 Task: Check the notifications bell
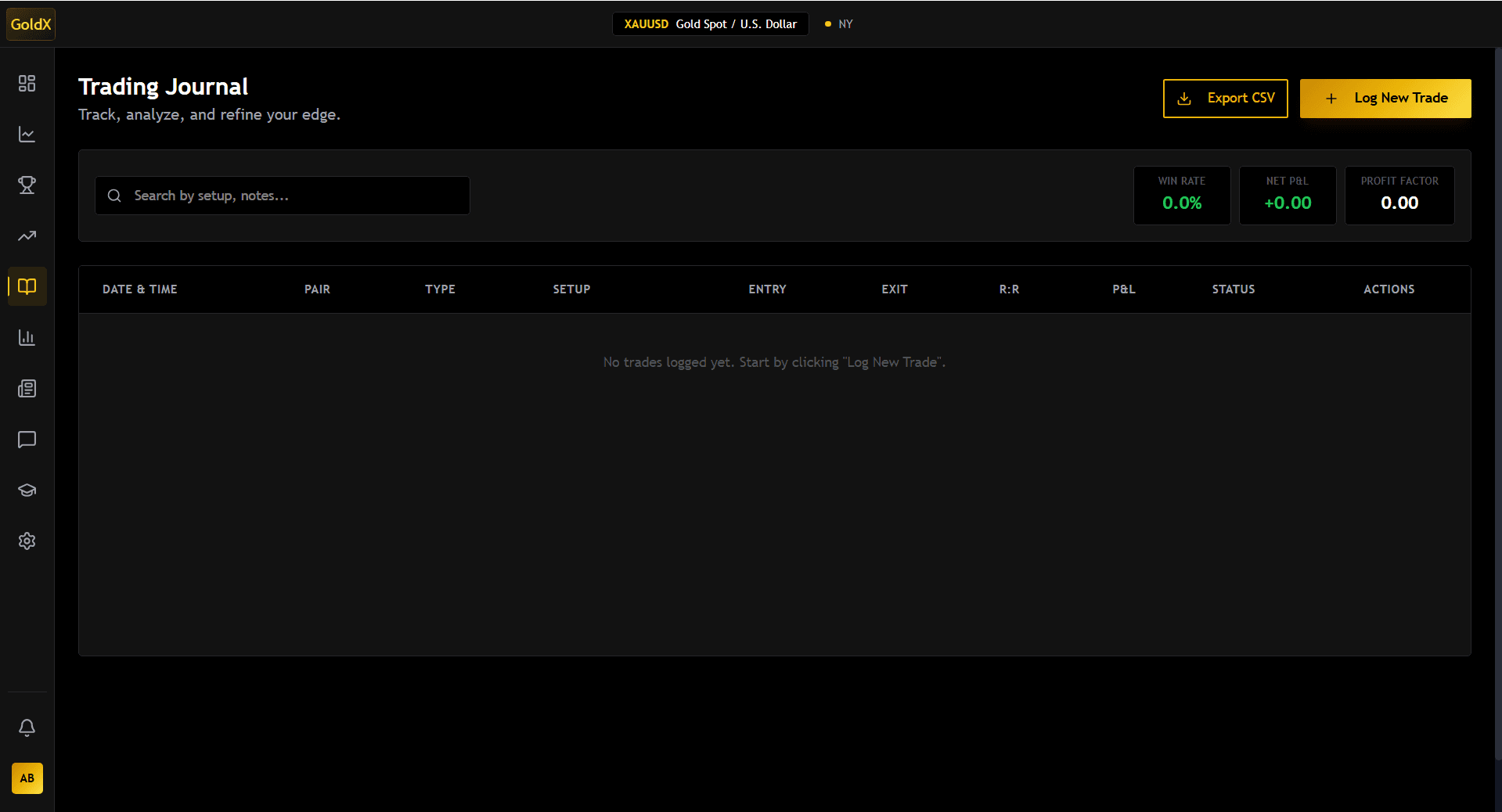[x=27, y=728]
